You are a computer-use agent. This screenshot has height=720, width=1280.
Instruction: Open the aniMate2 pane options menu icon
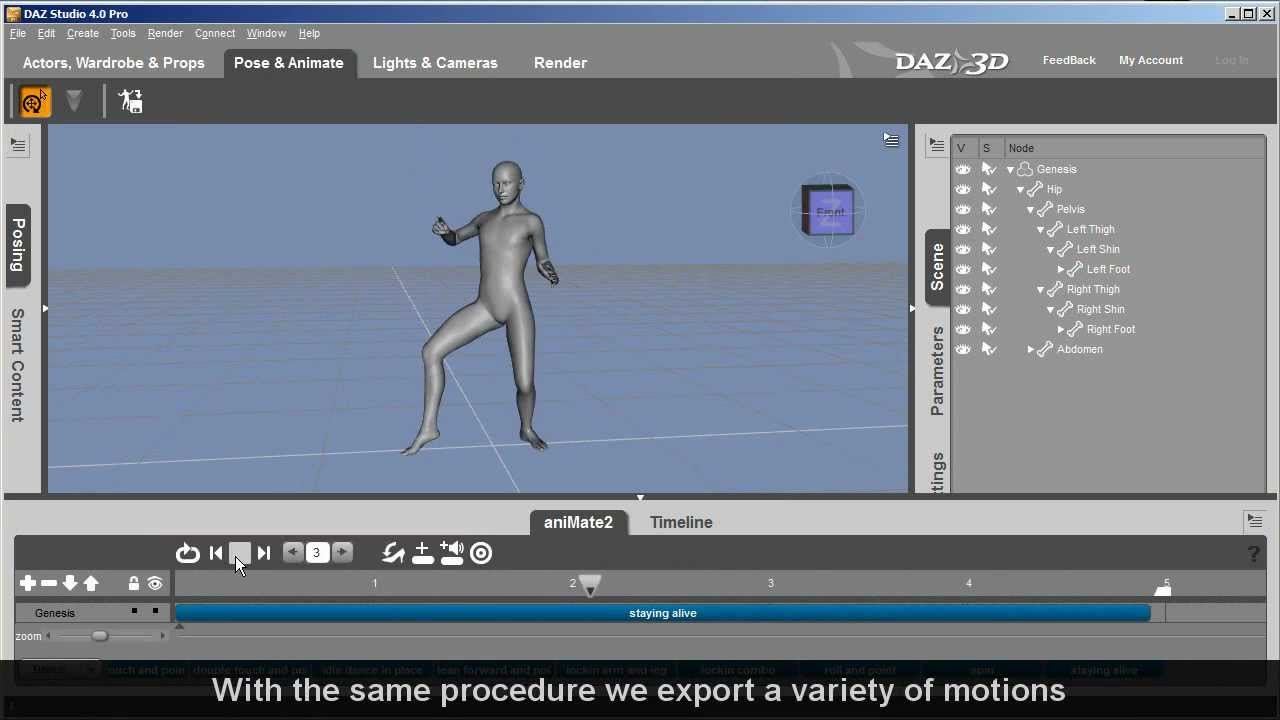[x=1254, y=521]
